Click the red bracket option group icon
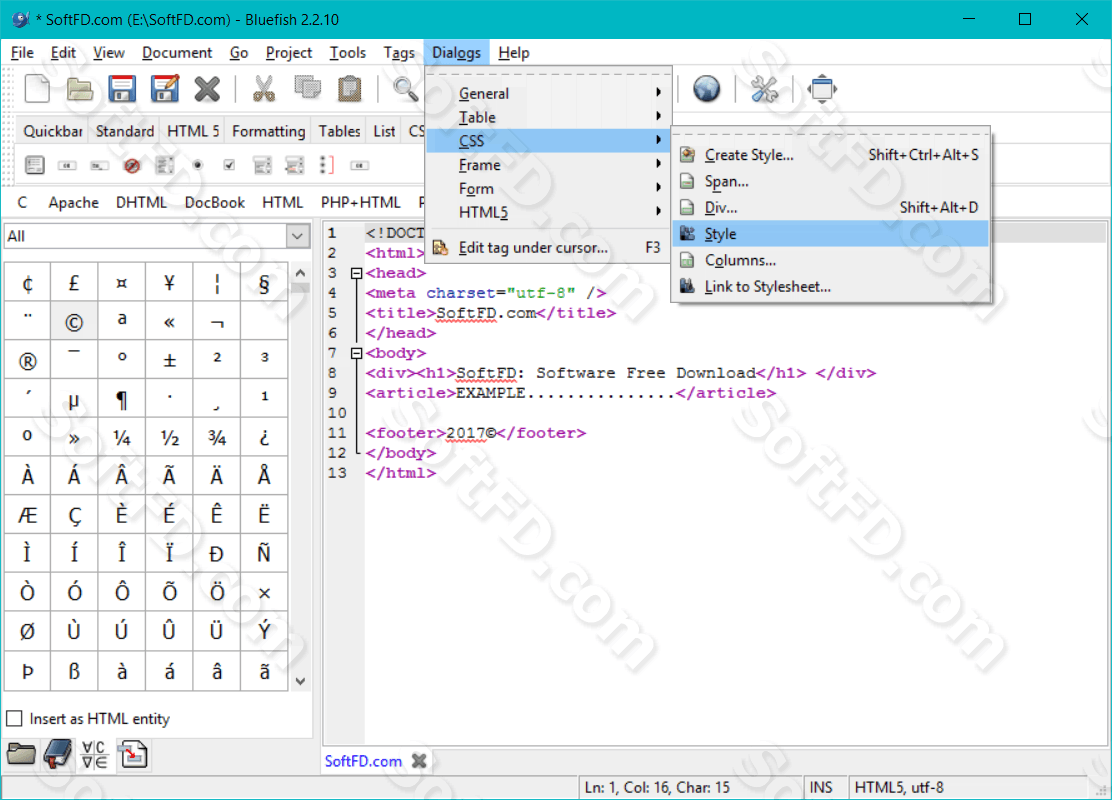This screenshot has height=800, width=1112. click(326, 165)
